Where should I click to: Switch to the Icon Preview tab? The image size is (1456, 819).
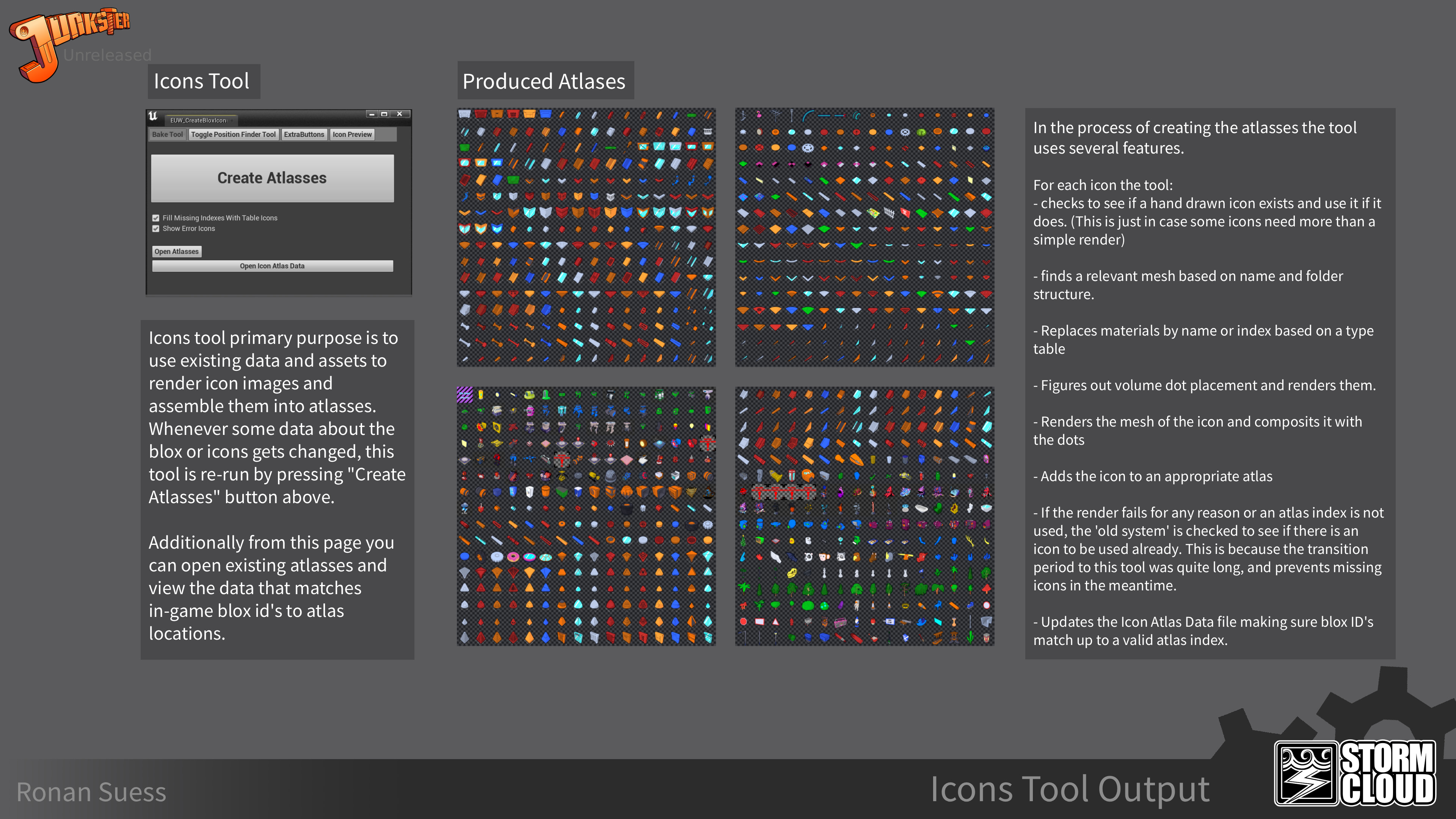click(352, 134)
